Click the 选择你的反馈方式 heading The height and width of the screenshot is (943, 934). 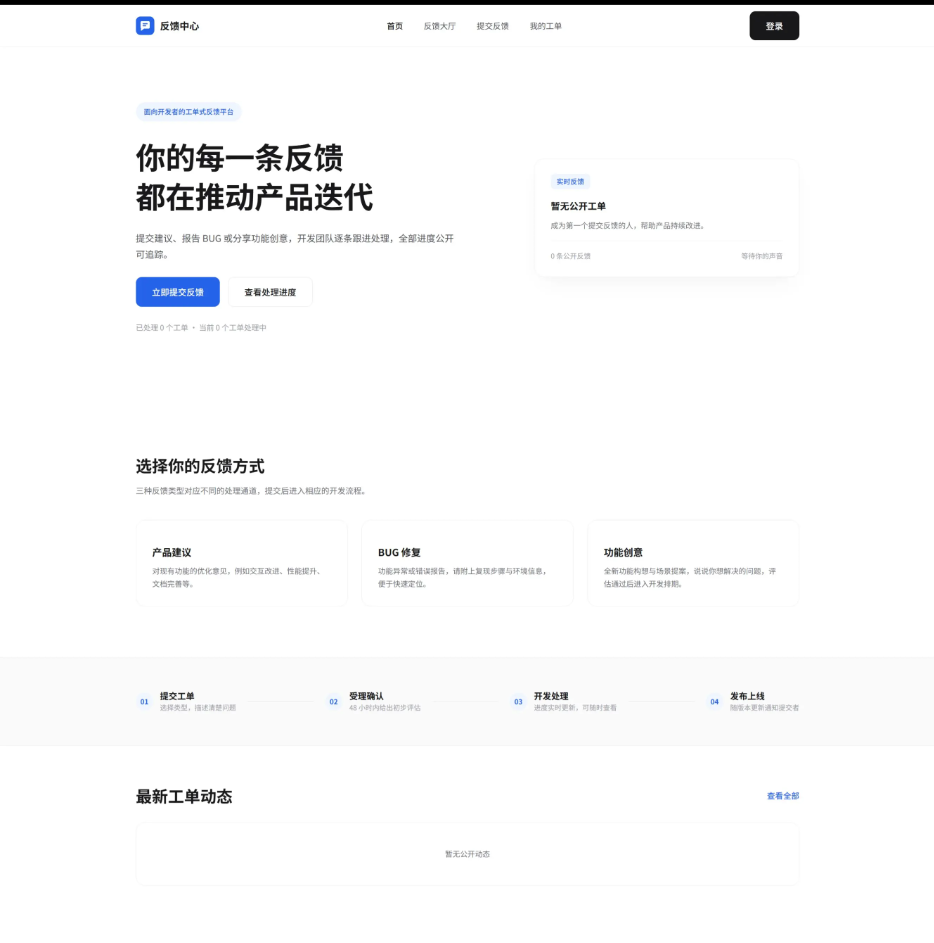[200, 466]
